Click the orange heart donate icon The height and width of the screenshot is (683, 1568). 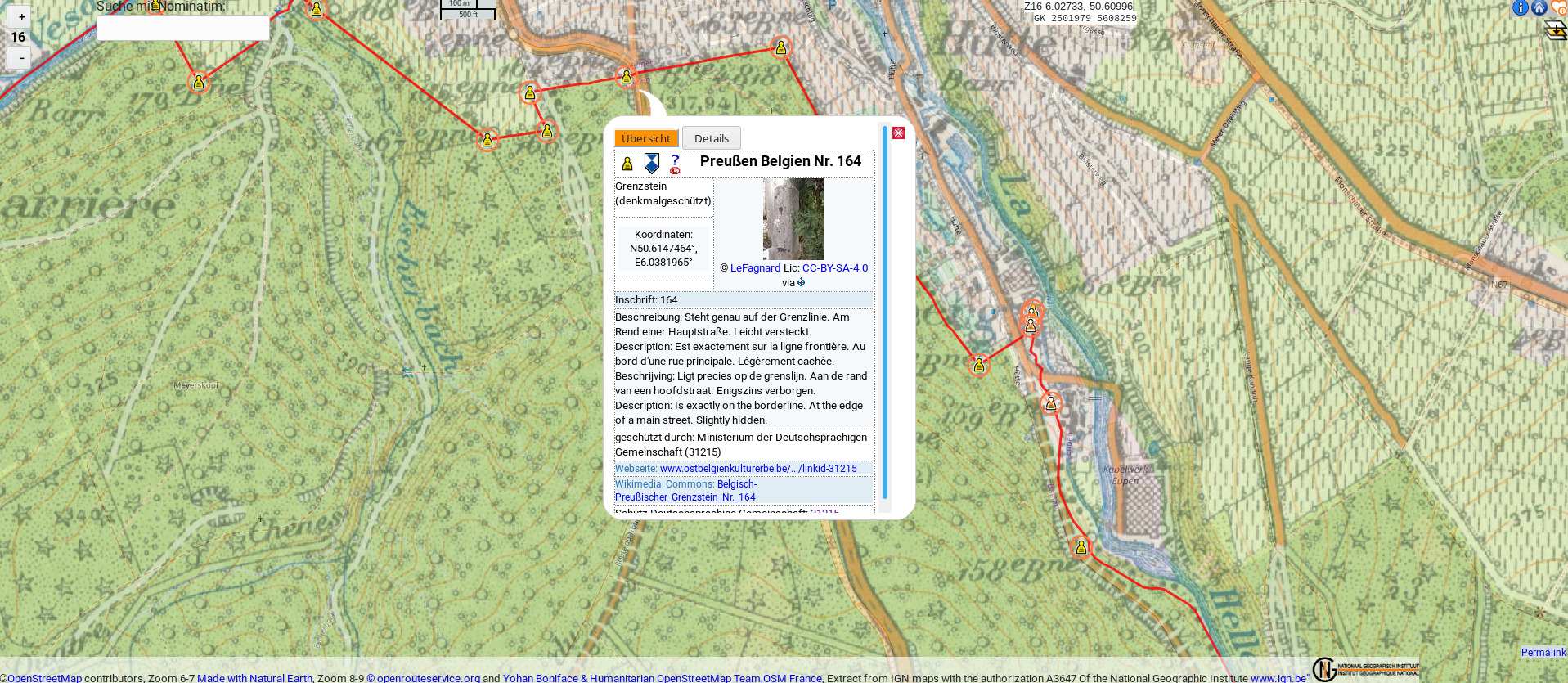point(1558,8)
